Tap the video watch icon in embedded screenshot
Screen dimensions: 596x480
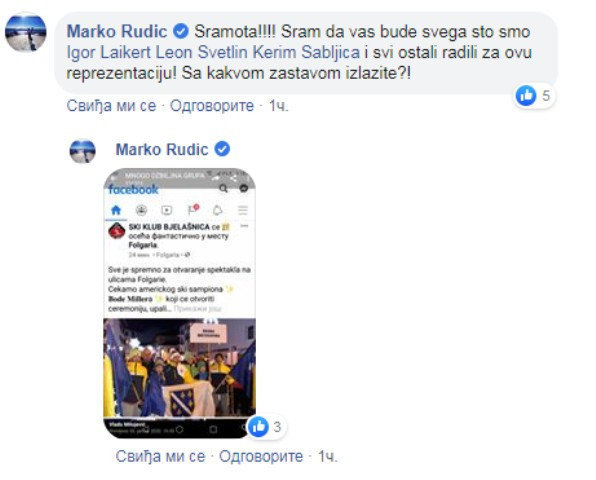166,210
